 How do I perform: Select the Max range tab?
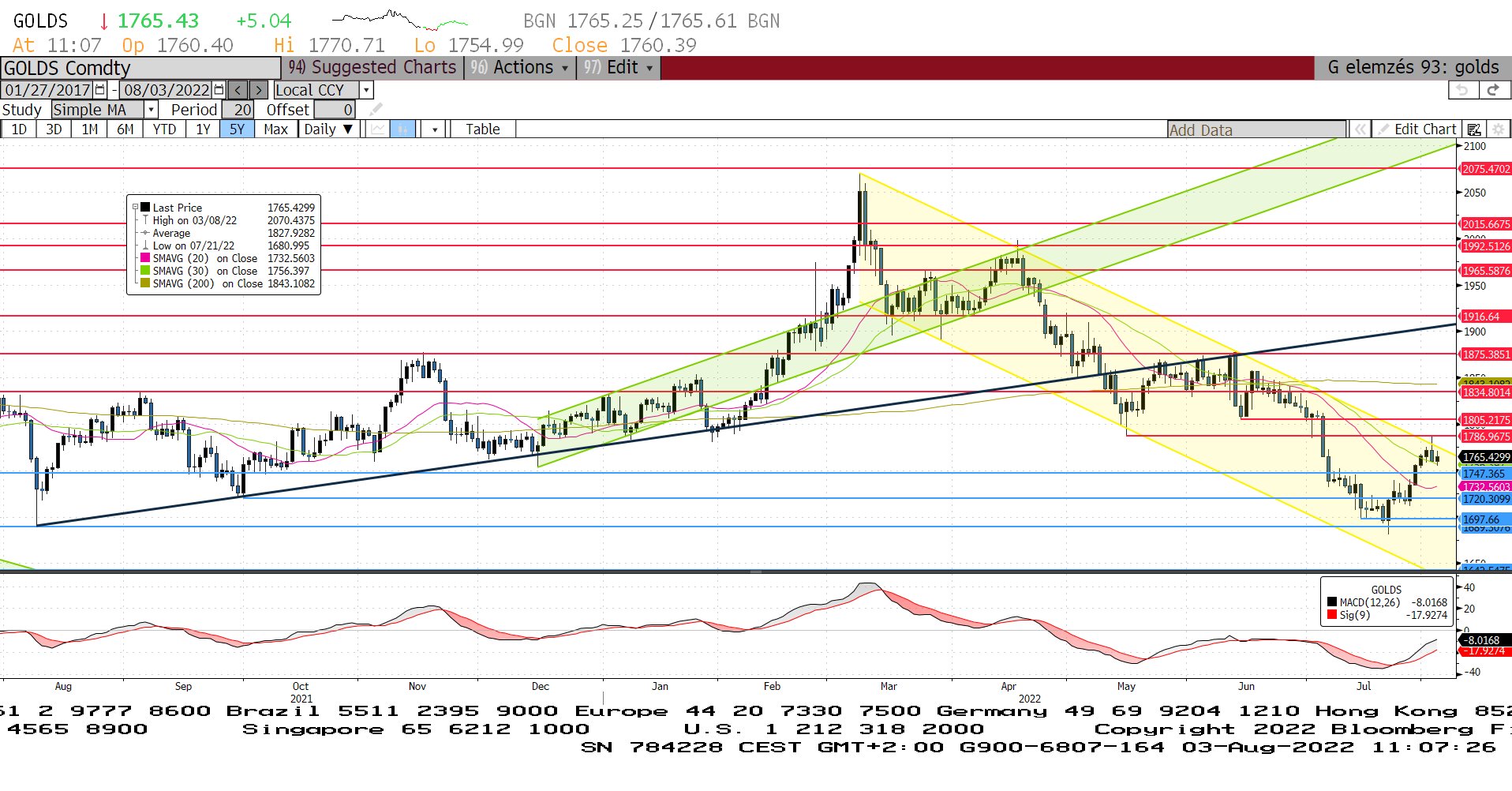click(x=276, y=129)
